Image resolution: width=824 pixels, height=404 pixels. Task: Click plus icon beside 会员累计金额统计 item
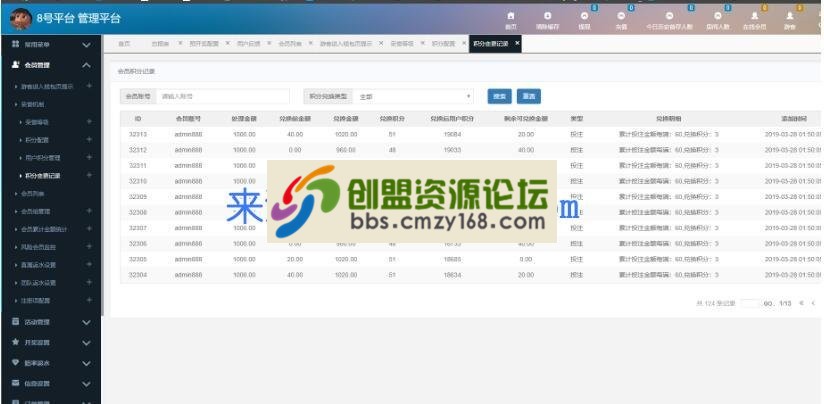click(x=89, y=229)
